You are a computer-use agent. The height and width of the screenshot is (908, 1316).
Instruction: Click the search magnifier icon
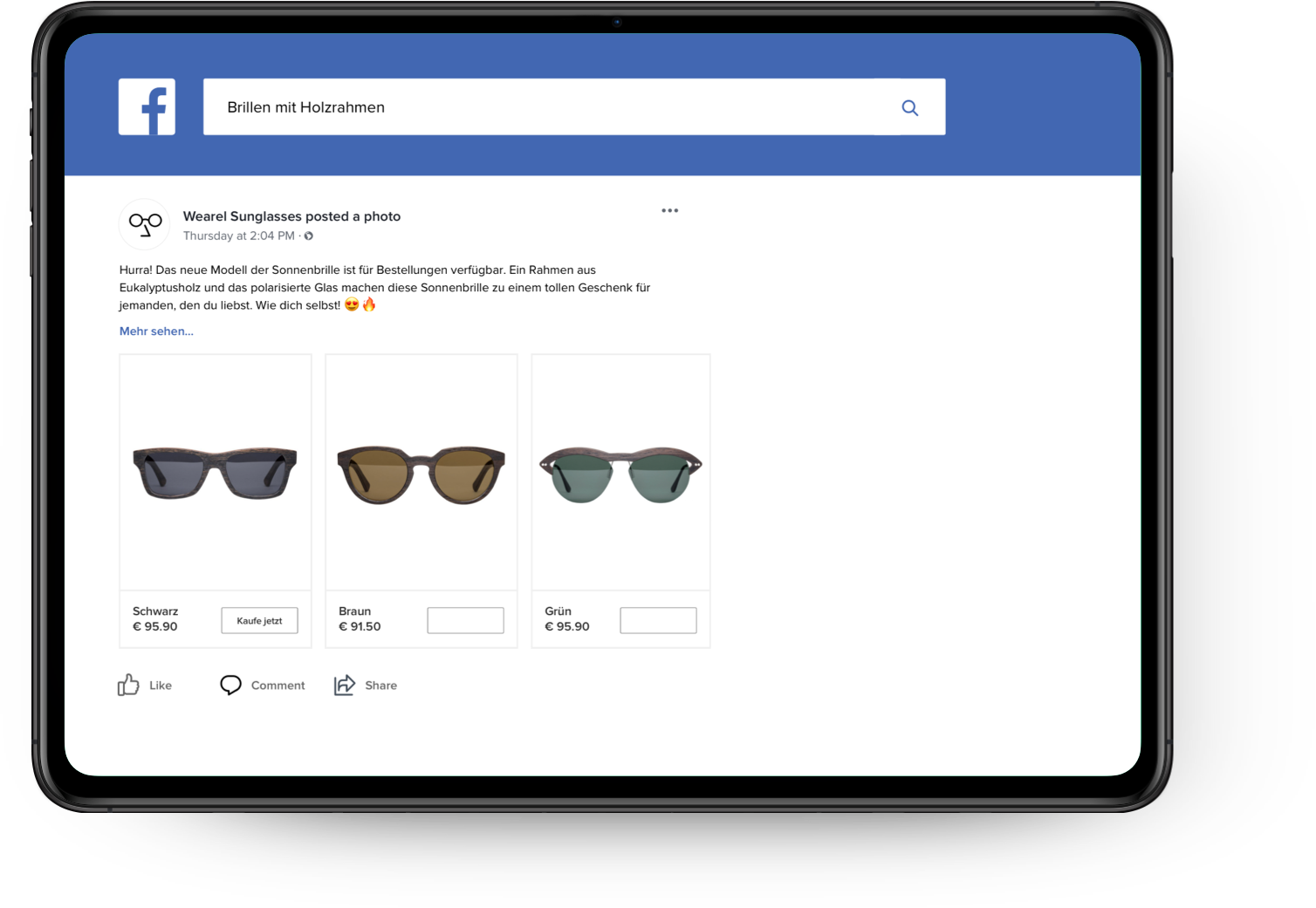[909, 107]
